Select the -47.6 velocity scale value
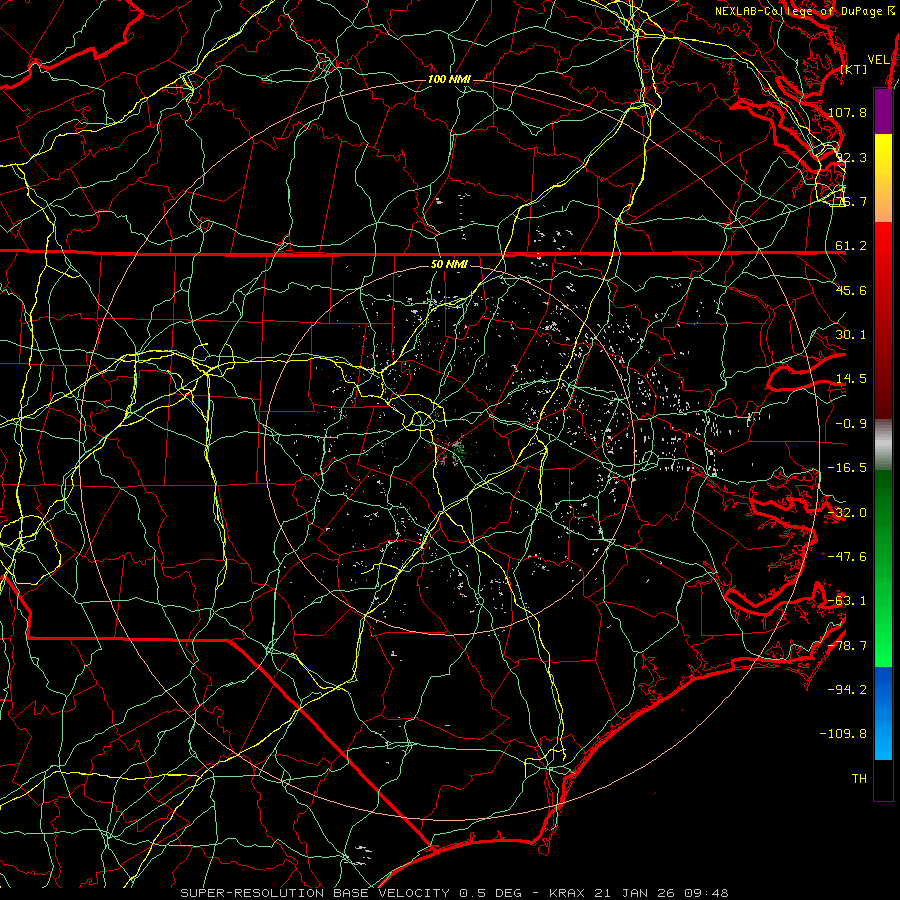 pyautogui.click(x=847, y=557)
